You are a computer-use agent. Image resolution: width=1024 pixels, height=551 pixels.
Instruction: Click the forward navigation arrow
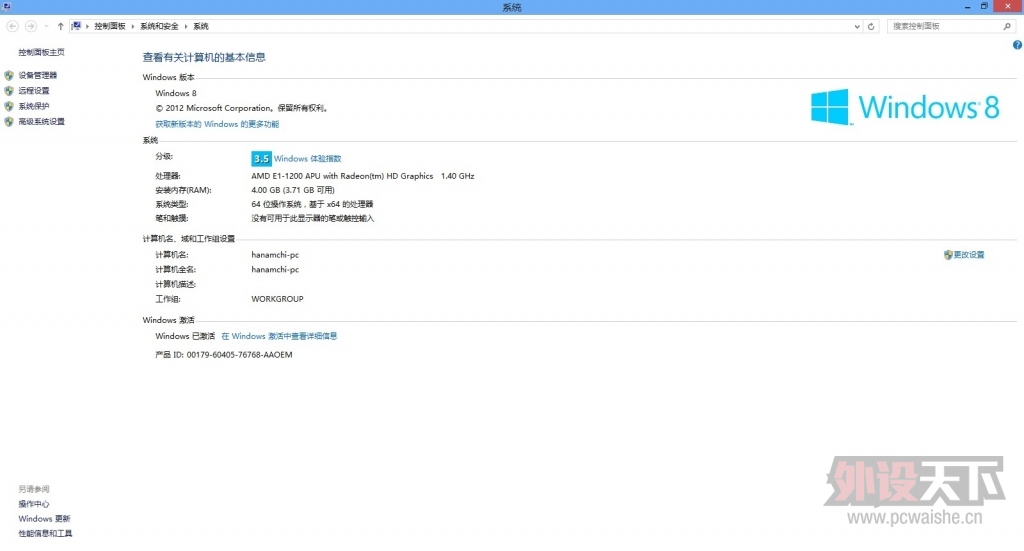(31, 26)
